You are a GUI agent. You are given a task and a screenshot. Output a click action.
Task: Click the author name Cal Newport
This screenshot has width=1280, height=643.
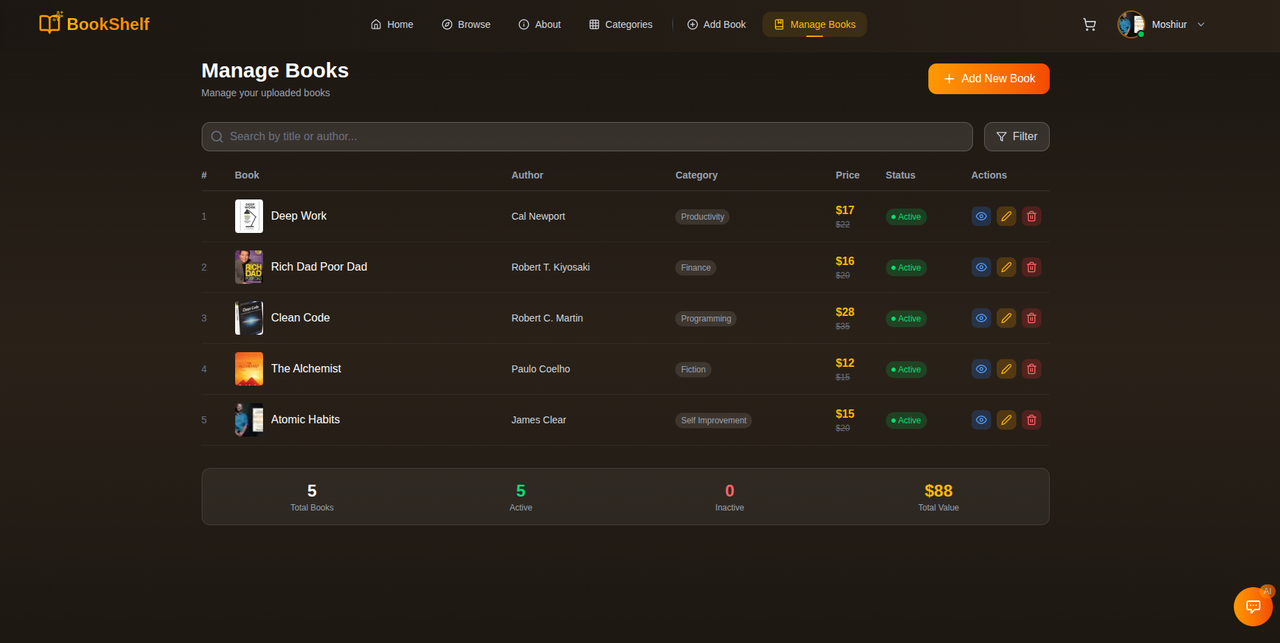click(x=538, y=216)
